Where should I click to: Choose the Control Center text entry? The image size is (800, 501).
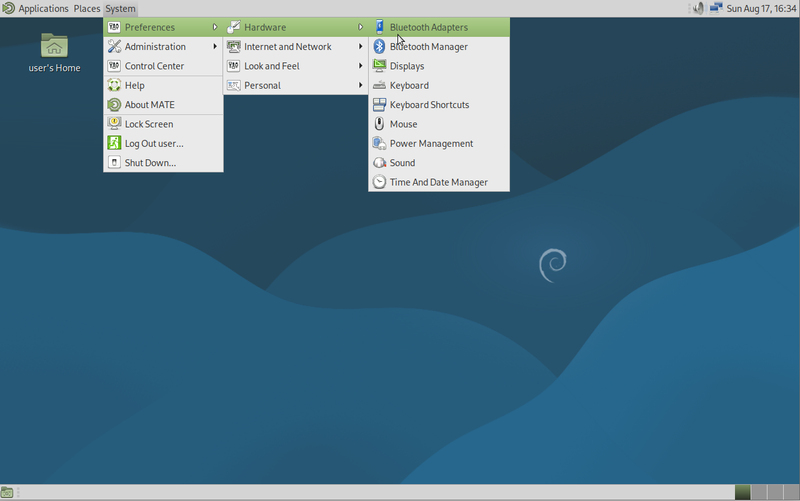click(x=154, y=66)
